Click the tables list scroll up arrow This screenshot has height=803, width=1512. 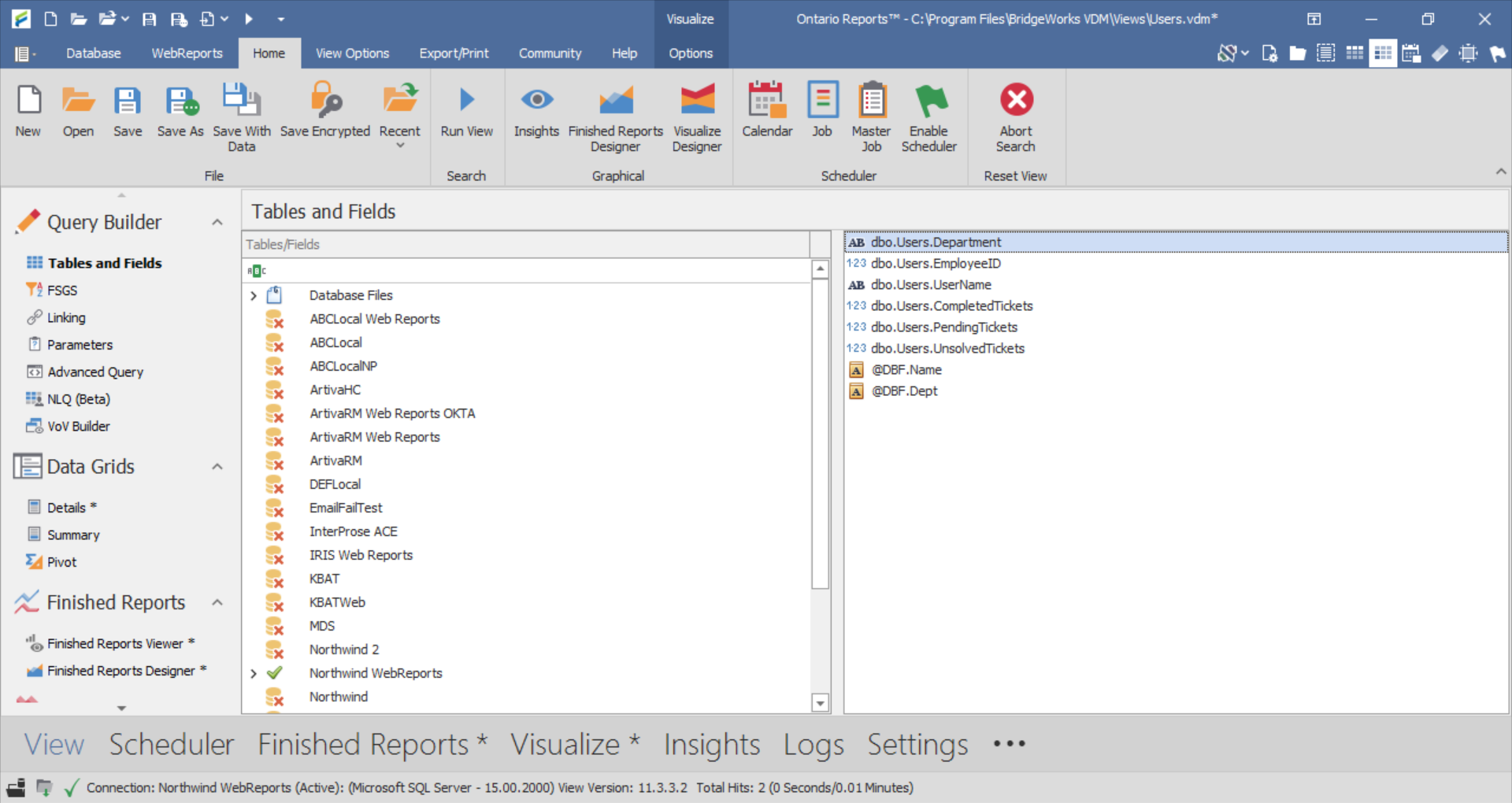click(821, 269)
